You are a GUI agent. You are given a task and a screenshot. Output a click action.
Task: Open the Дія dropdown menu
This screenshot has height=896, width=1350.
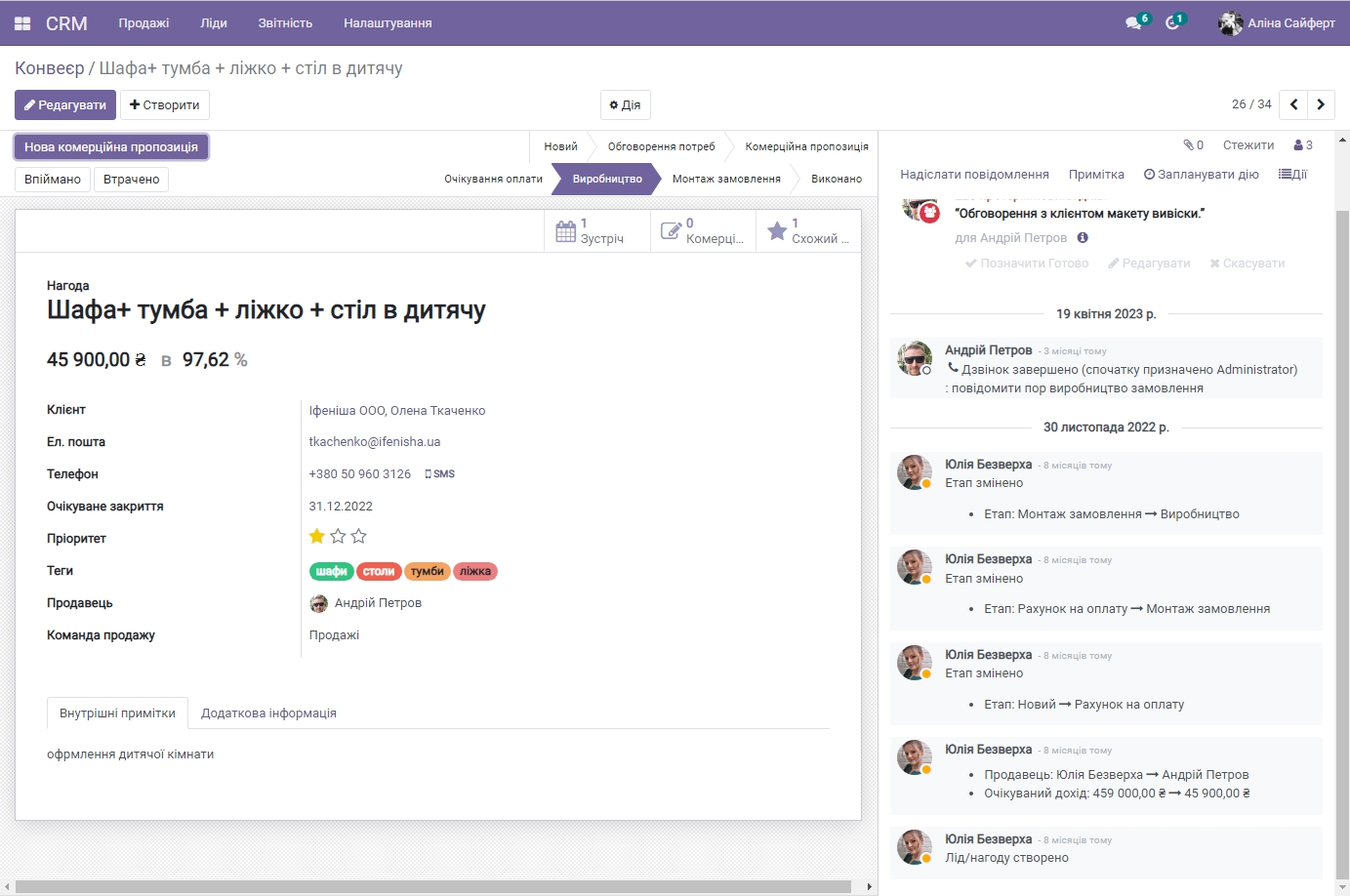[x=625, y=104]
